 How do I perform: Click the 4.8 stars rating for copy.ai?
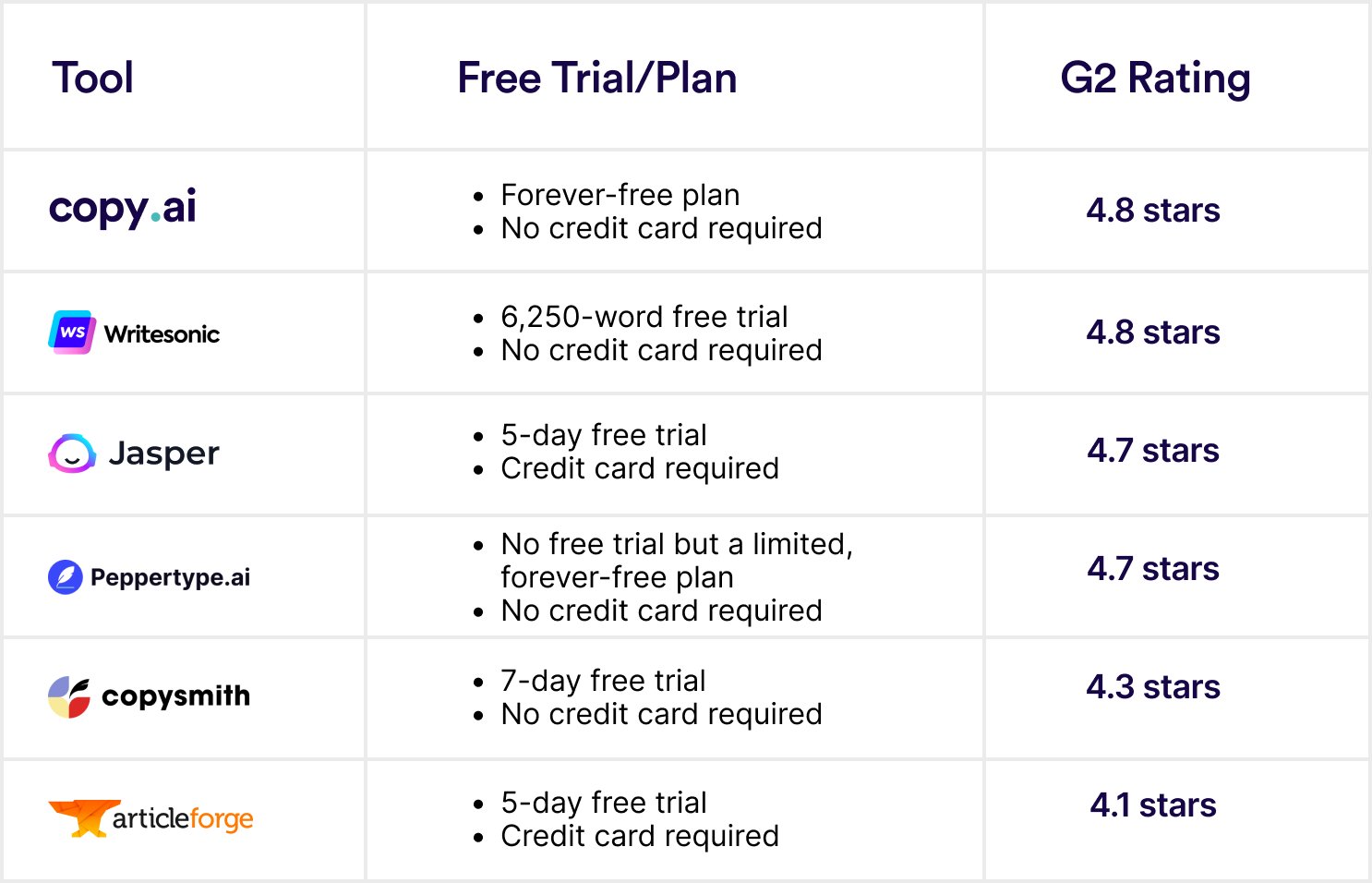tap(1153, 211)
